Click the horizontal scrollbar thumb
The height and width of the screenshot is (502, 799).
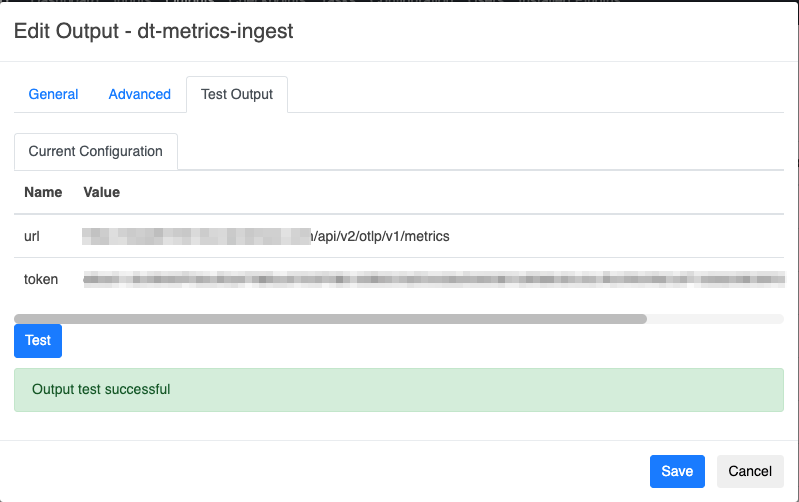[330, 319]
